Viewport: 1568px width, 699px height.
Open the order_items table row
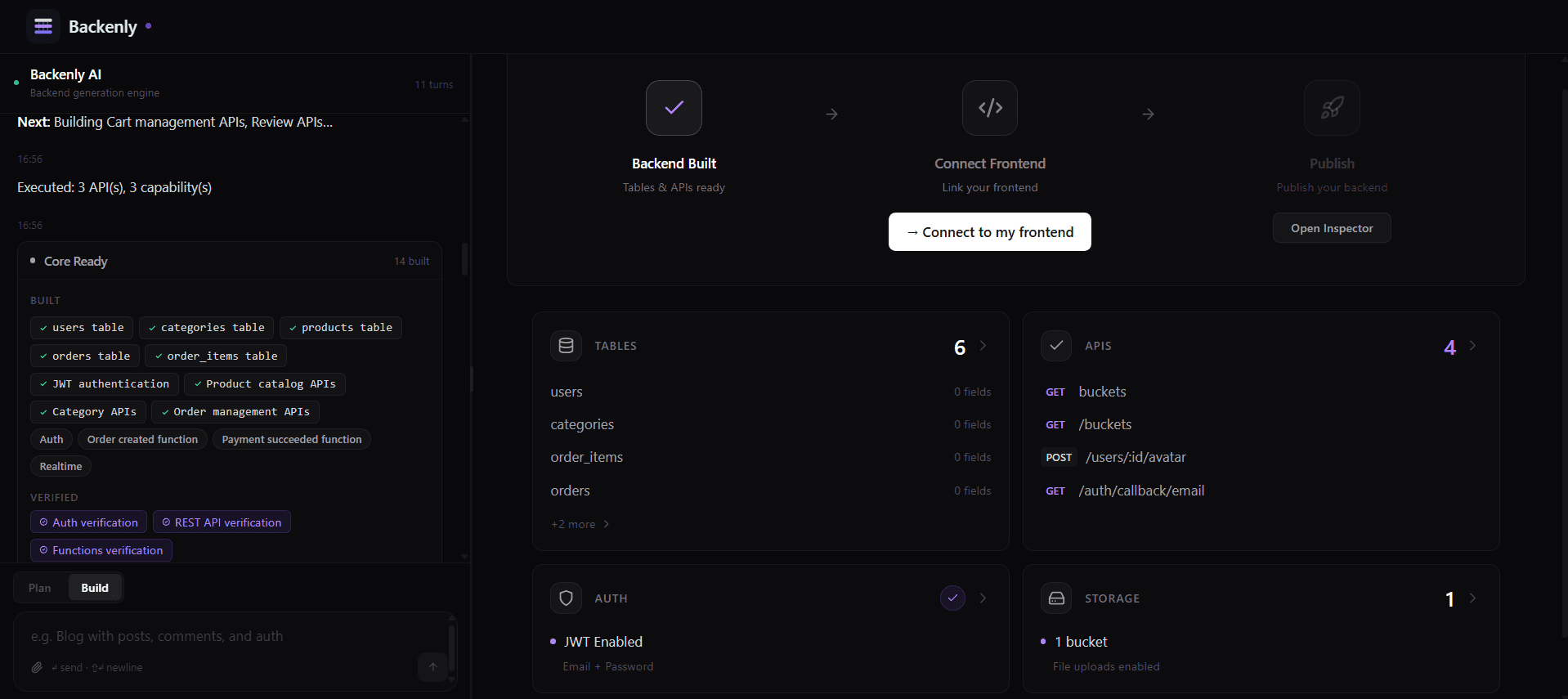tap(770, 458)
